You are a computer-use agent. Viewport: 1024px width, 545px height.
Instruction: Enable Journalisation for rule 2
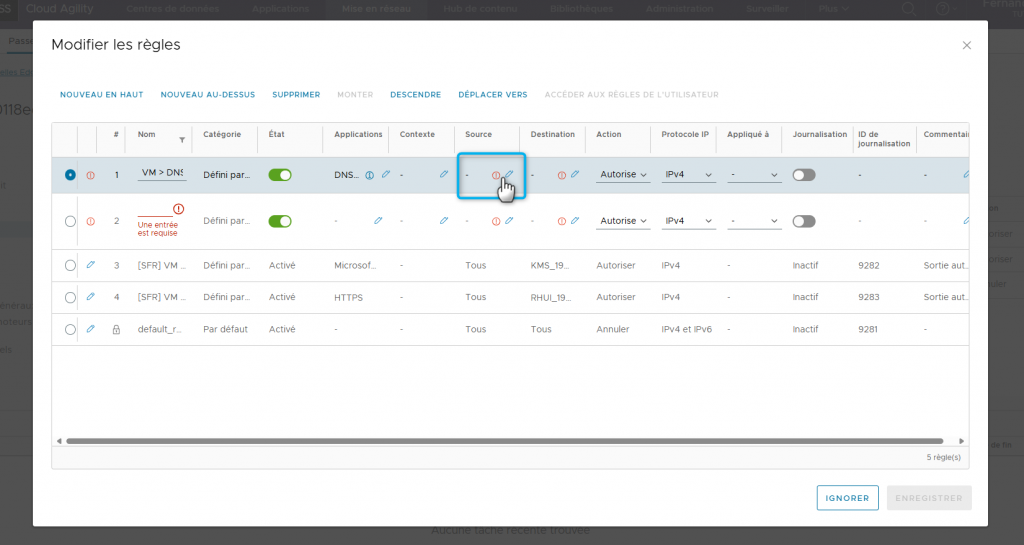click(x=803, y=221)
